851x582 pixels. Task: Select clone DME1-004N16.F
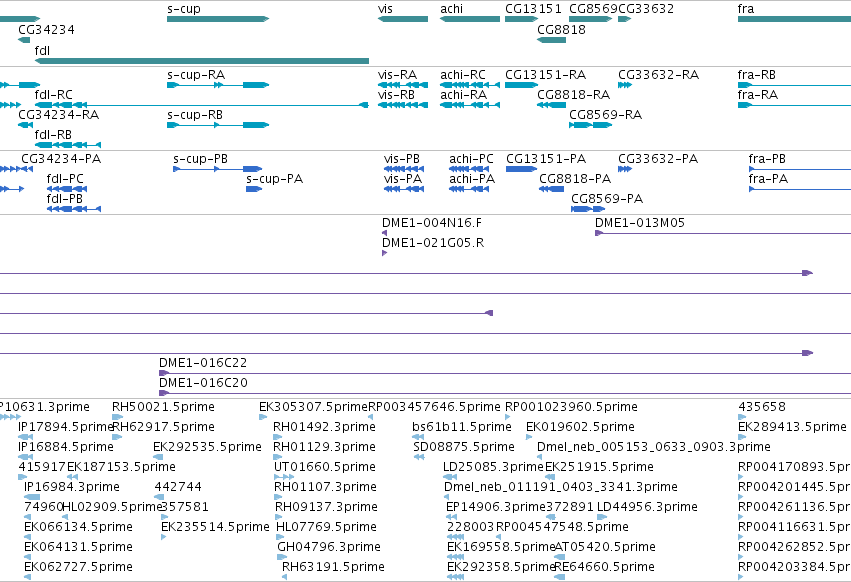384,233
